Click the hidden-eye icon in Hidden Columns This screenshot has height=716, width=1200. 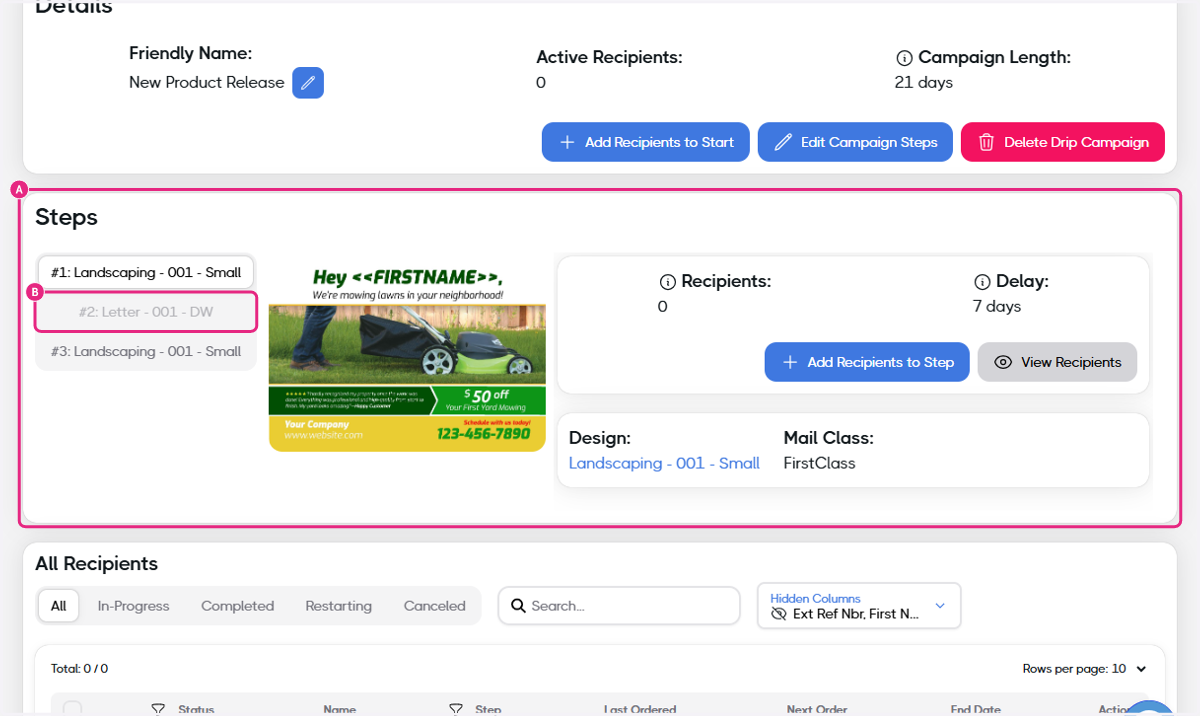point(779,614)
